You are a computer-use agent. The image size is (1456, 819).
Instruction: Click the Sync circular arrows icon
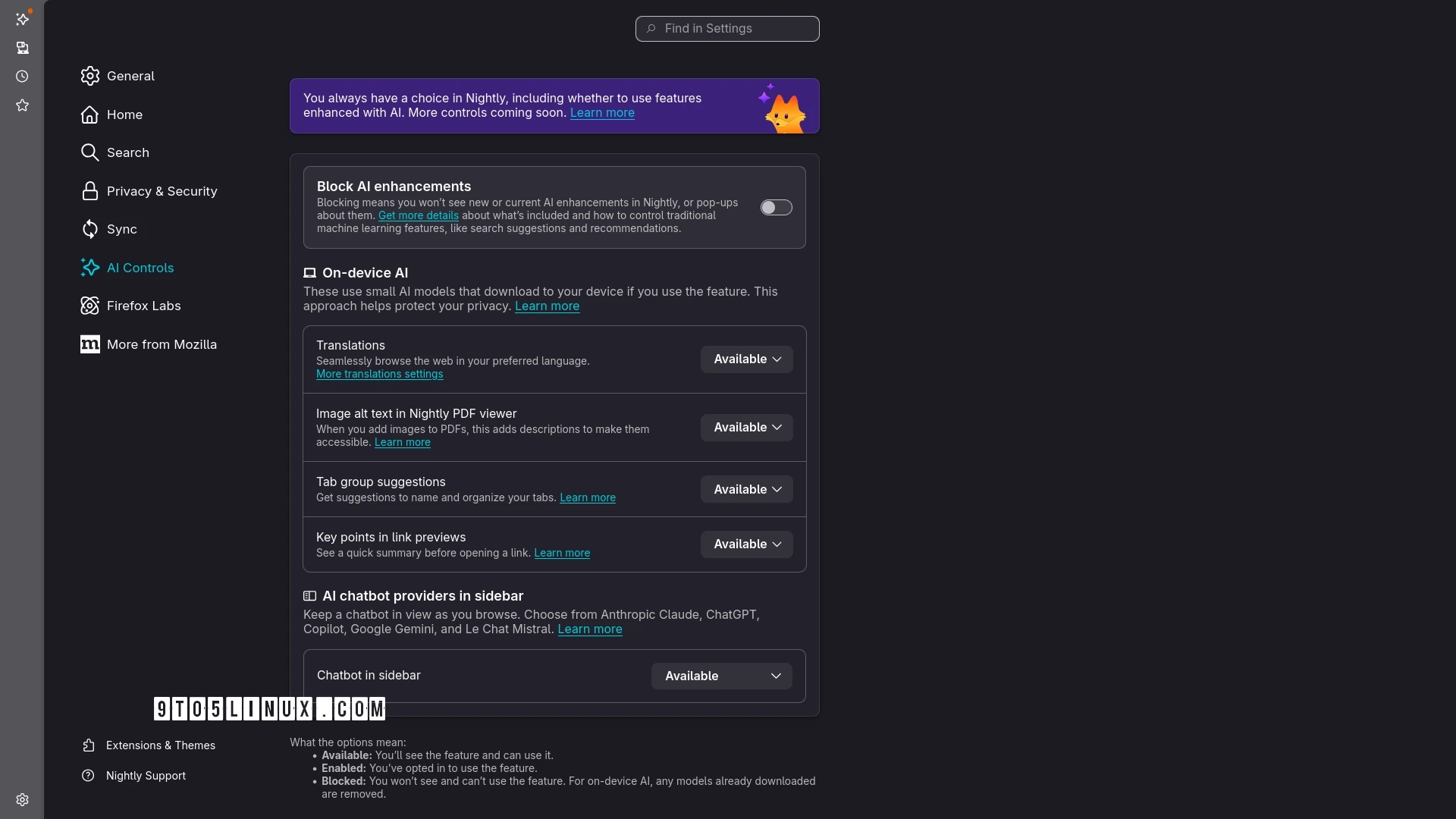89,229
